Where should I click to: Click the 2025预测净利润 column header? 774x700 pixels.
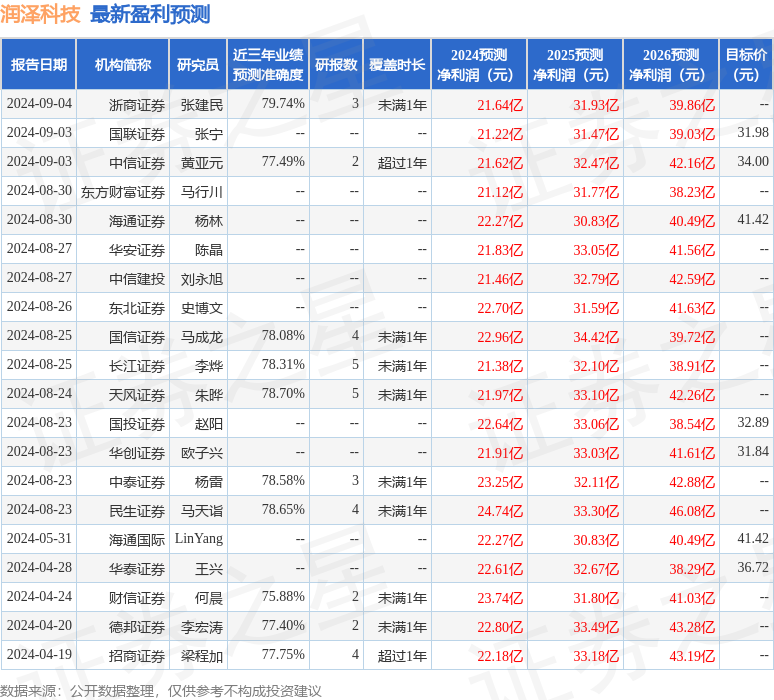(575, 65)
